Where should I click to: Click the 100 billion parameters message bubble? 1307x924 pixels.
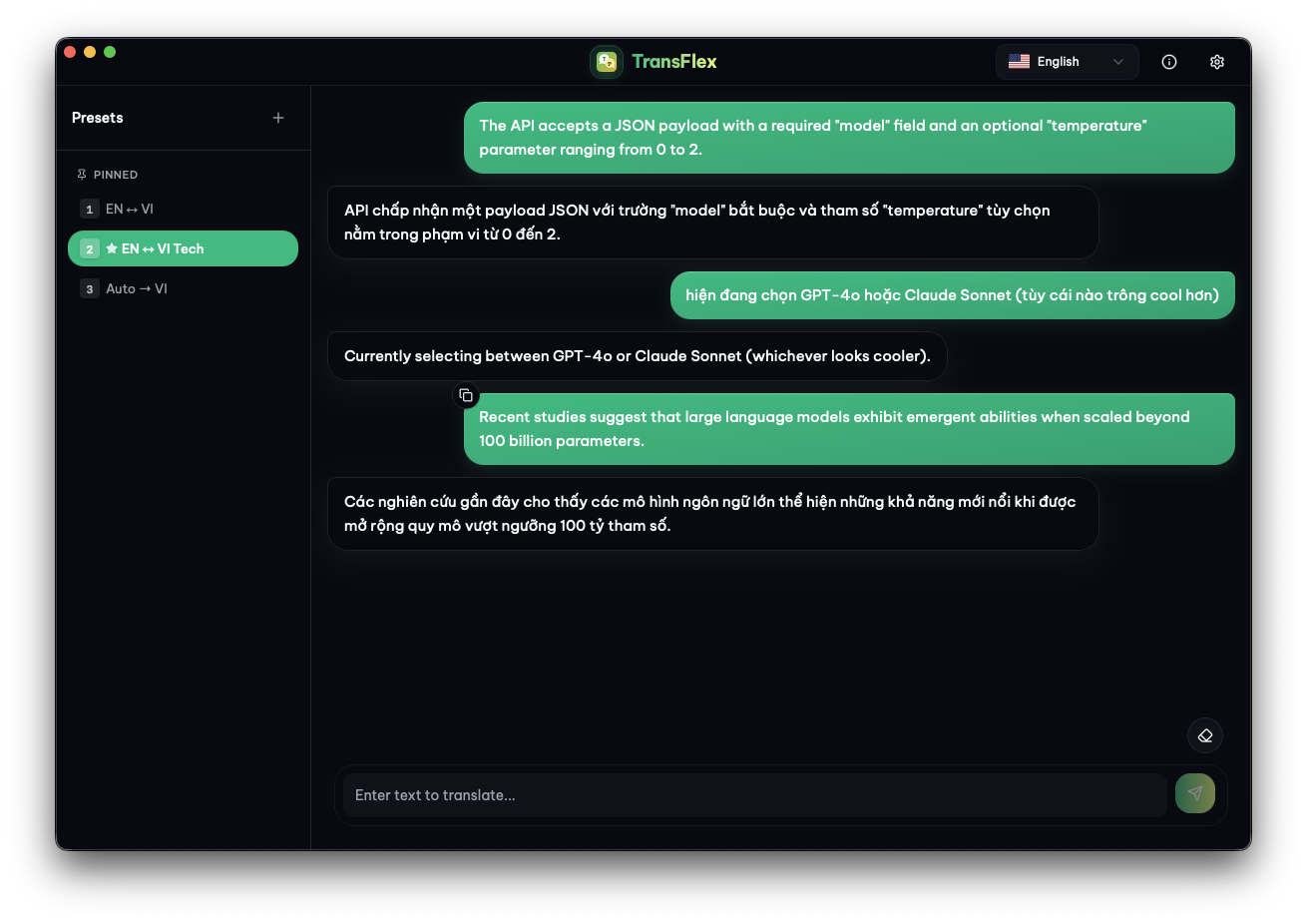pyautogui.click(x=849, y=429)
